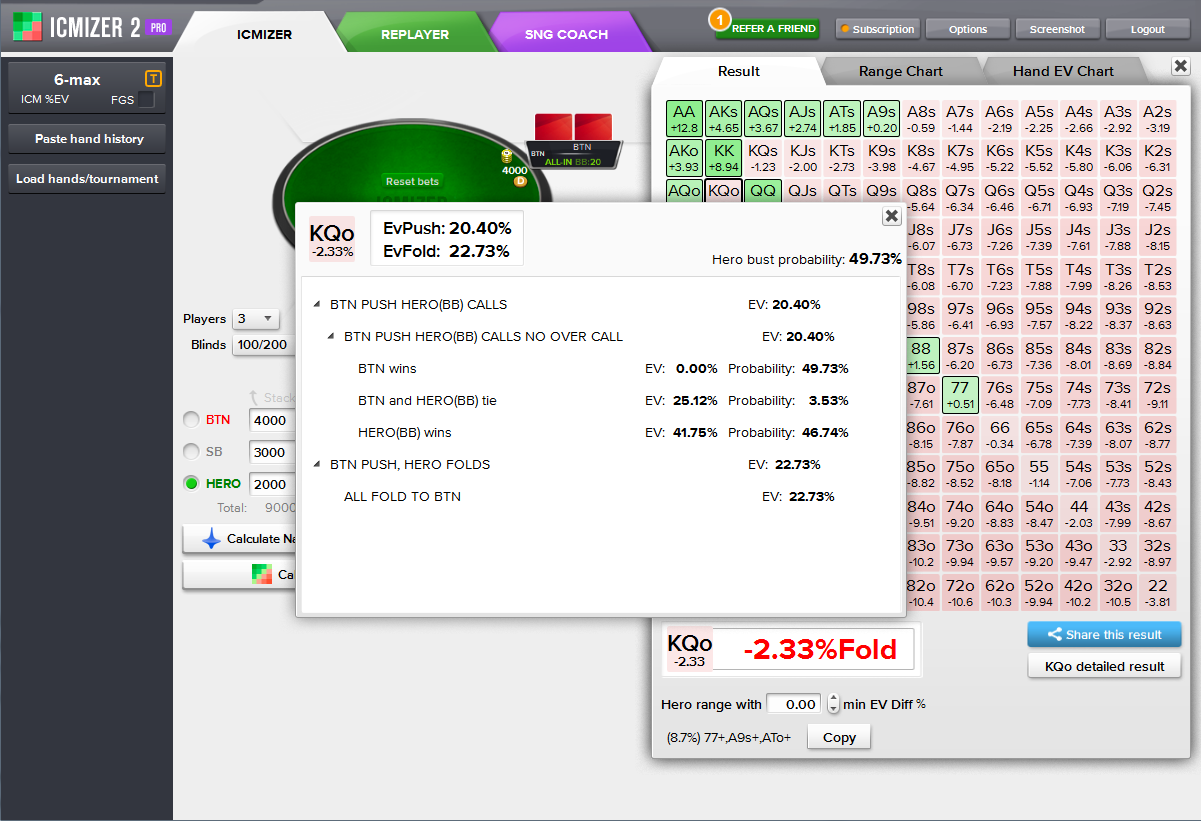Open the SNG COACH tab
Viewport: 1201px width, 821px height.
point(566,34)
